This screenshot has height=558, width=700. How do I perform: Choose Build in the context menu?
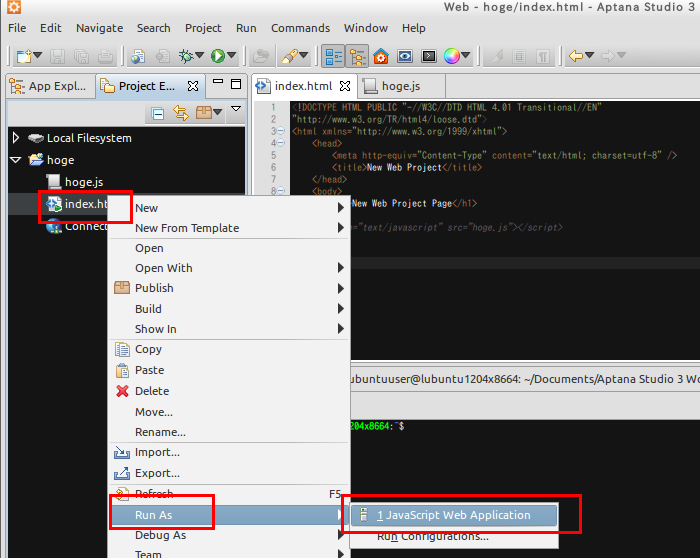click(x=229, y=309)
